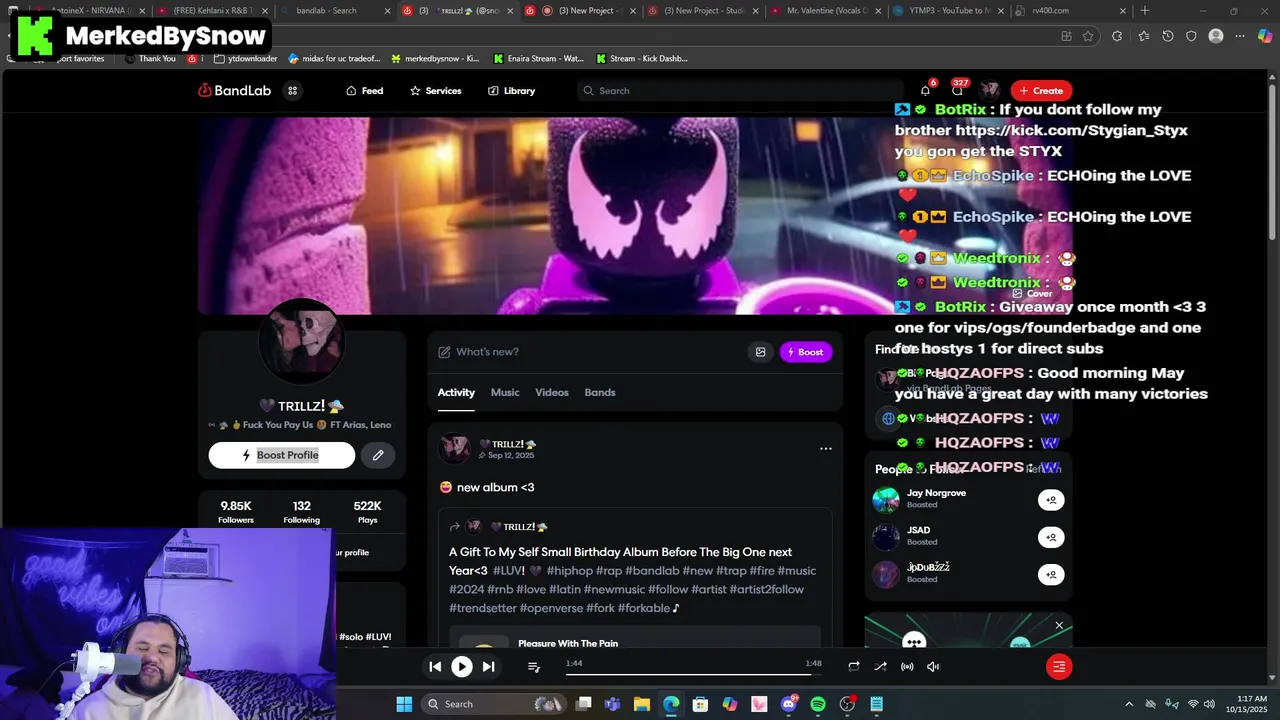Open the BandLab apps grid icon

point(292,91)
